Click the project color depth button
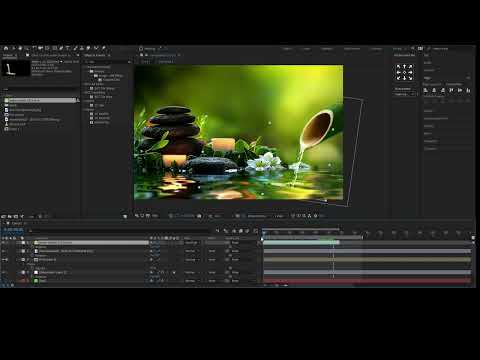 31,216
